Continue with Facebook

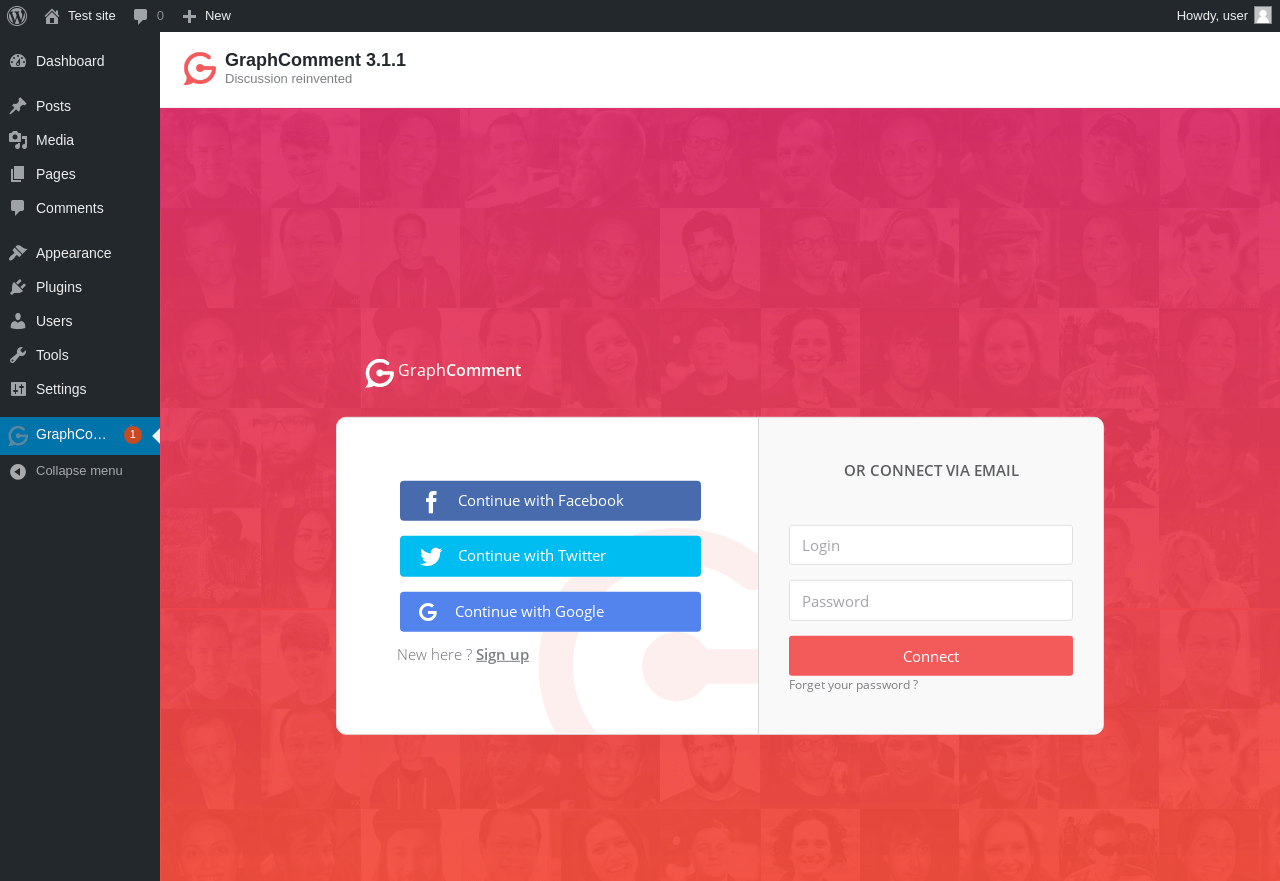(550, 501)
